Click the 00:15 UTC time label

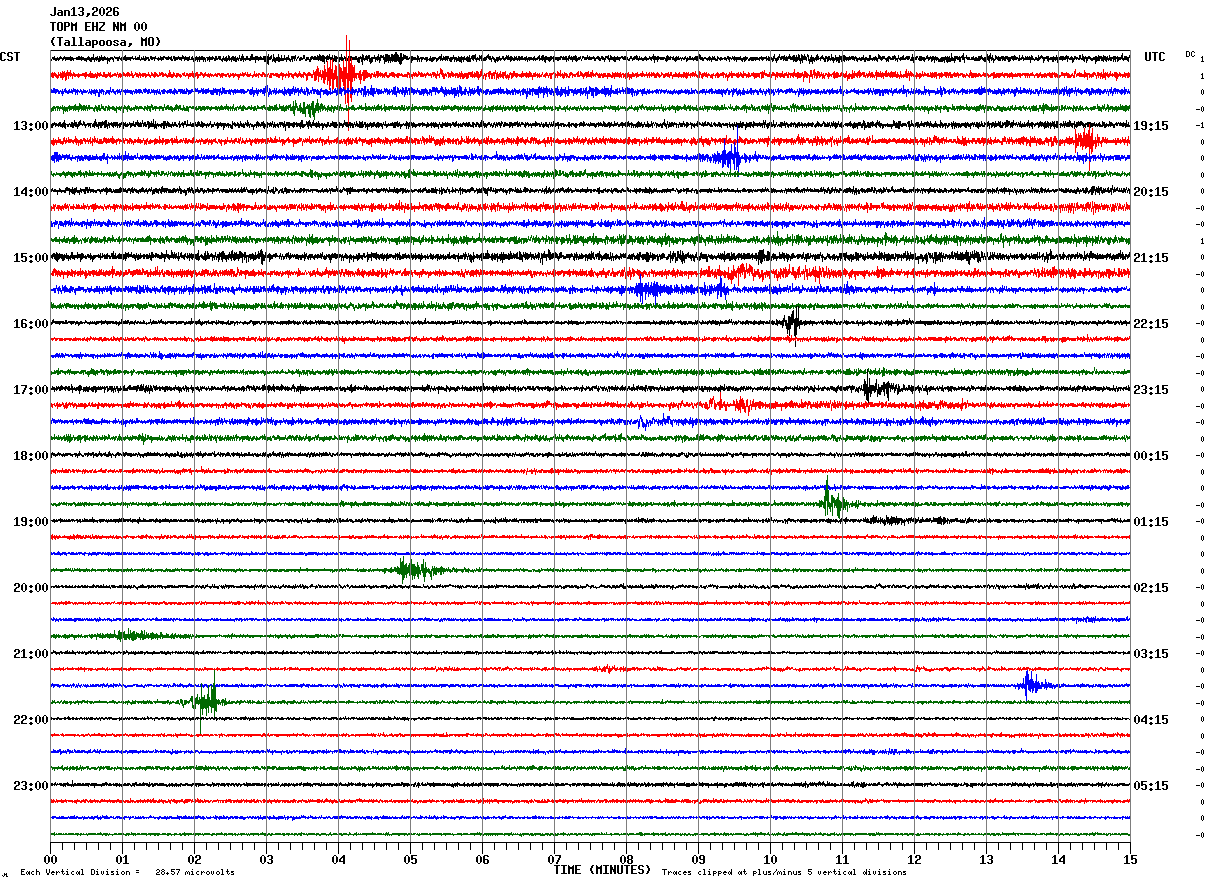(x=1151, y=456)
